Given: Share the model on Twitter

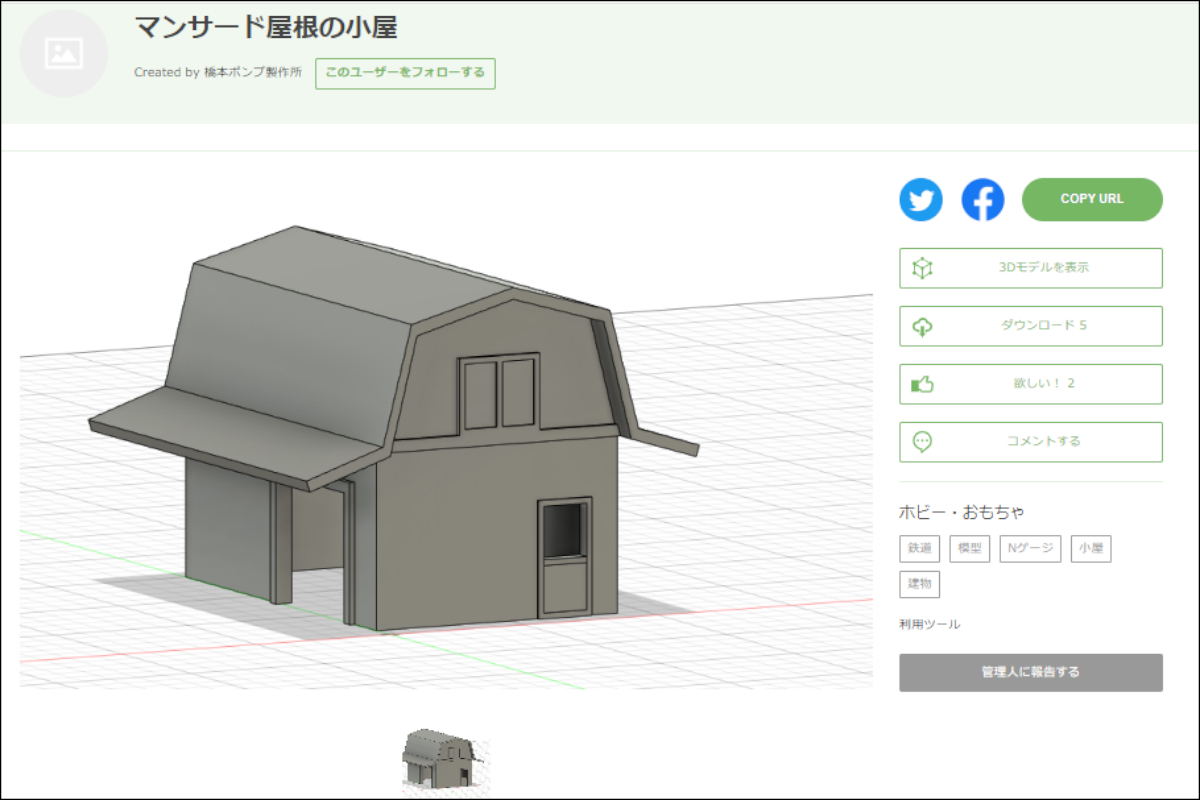Looking at the screenshot, I should pyautogui.click(x=921, y=200).
